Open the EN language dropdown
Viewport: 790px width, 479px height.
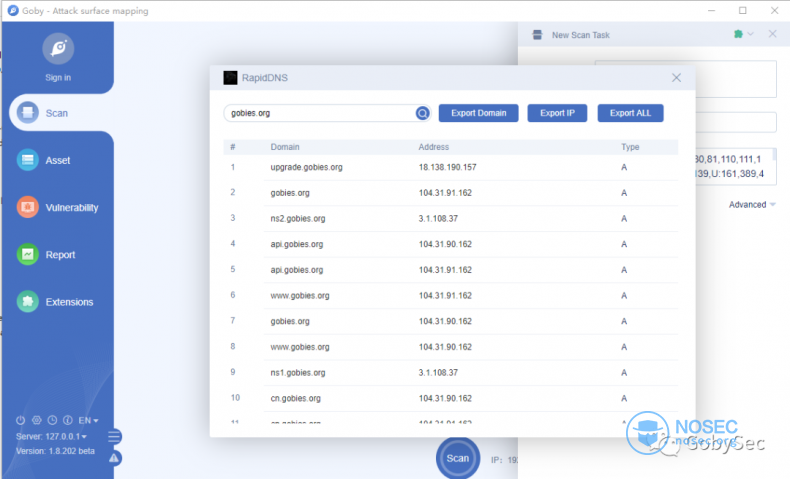click(88, 420)
